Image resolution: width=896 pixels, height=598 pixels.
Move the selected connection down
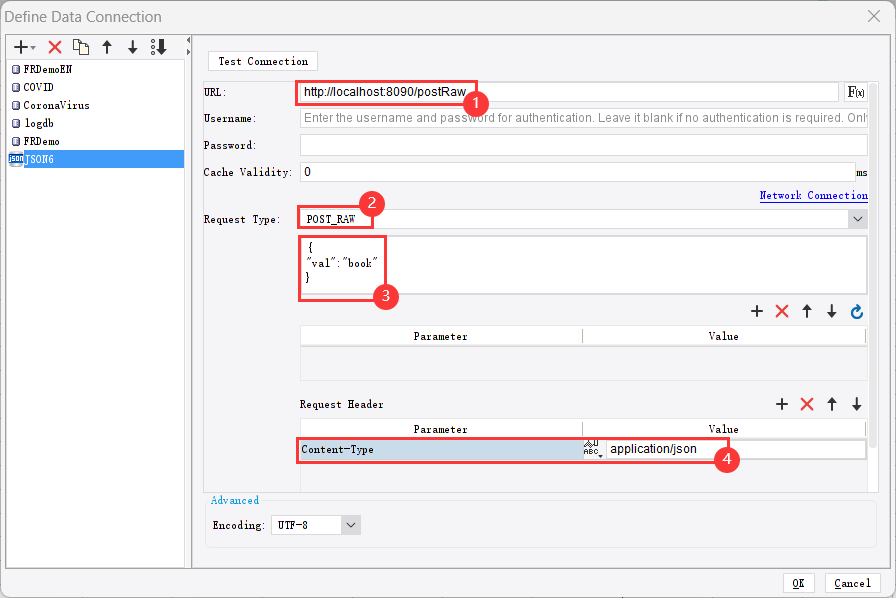point(131,46)
